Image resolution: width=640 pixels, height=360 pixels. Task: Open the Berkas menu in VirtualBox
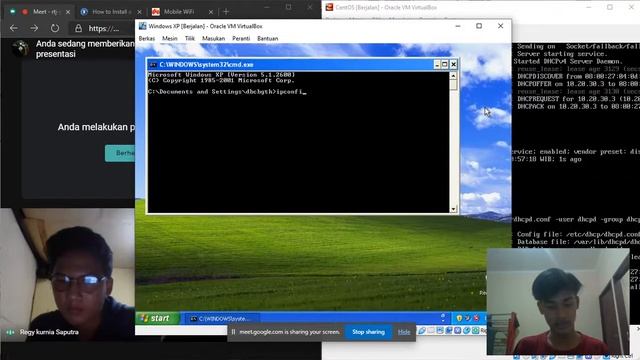(x=147, y=38)
